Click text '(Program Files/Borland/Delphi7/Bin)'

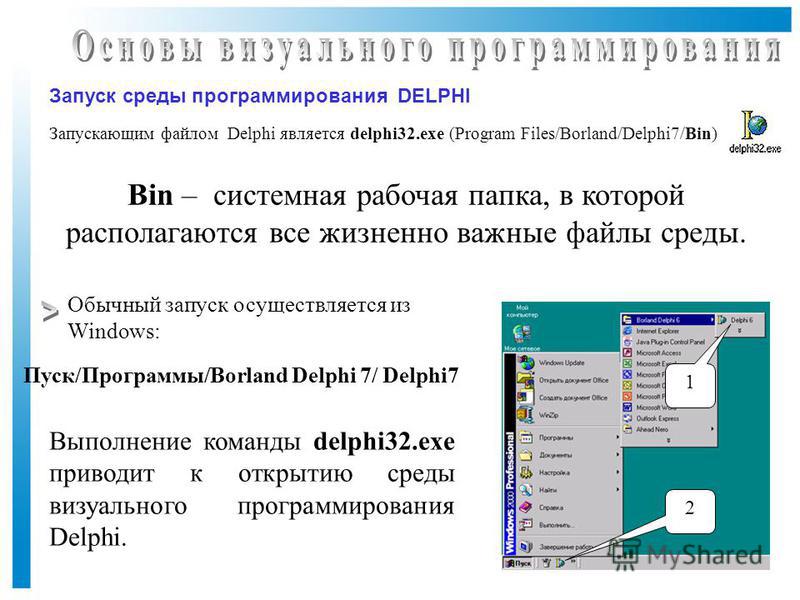(x=583, y=134)
